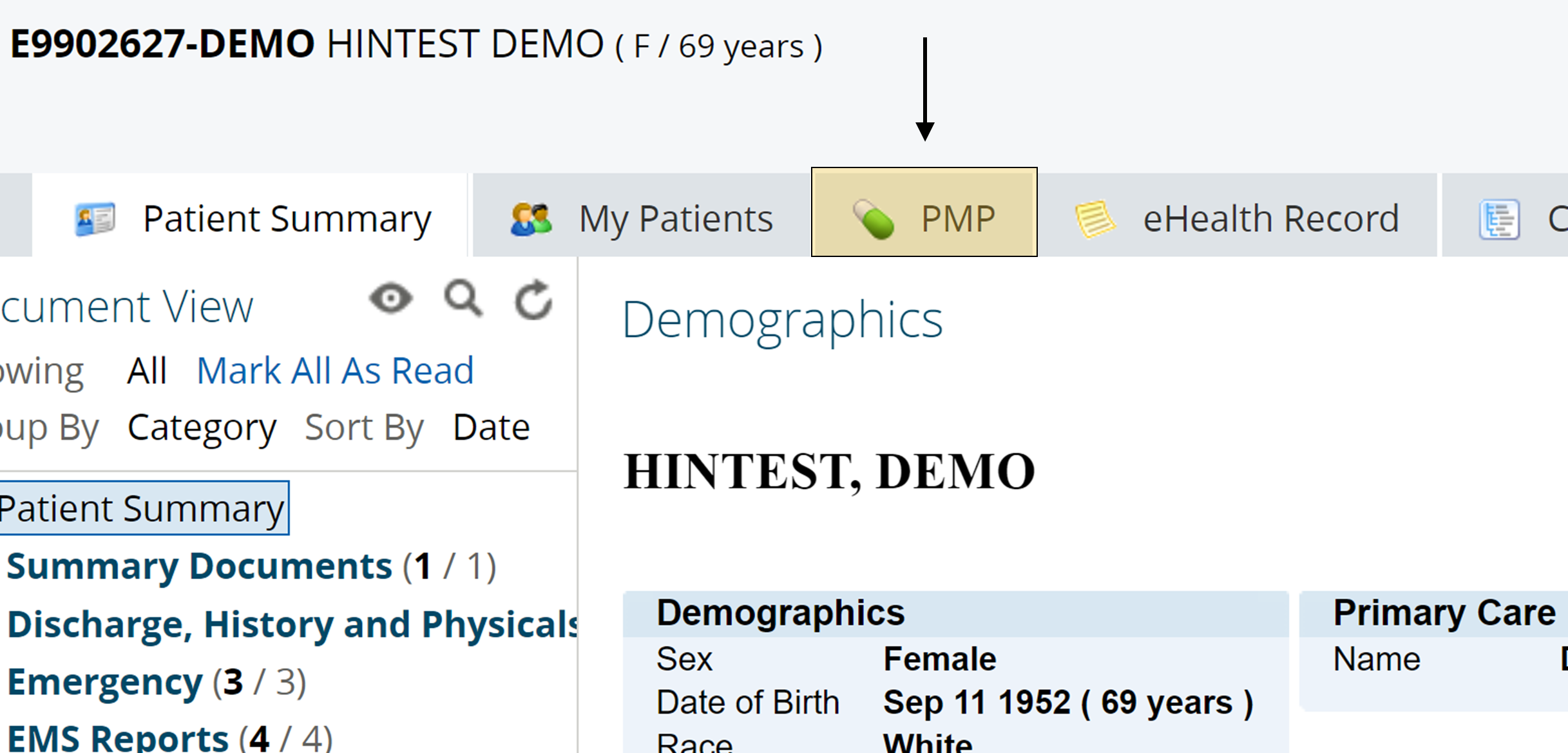Expand the EMS Reports category
The height and width of the screenshot is (753, 1568).
point(118,739)
